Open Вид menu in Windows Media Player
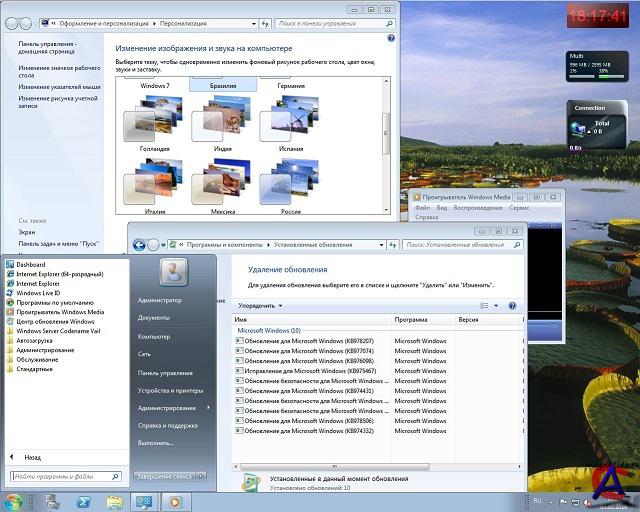Image resolution: width=640 pixels, height=512 pixels. coord(442,207)
